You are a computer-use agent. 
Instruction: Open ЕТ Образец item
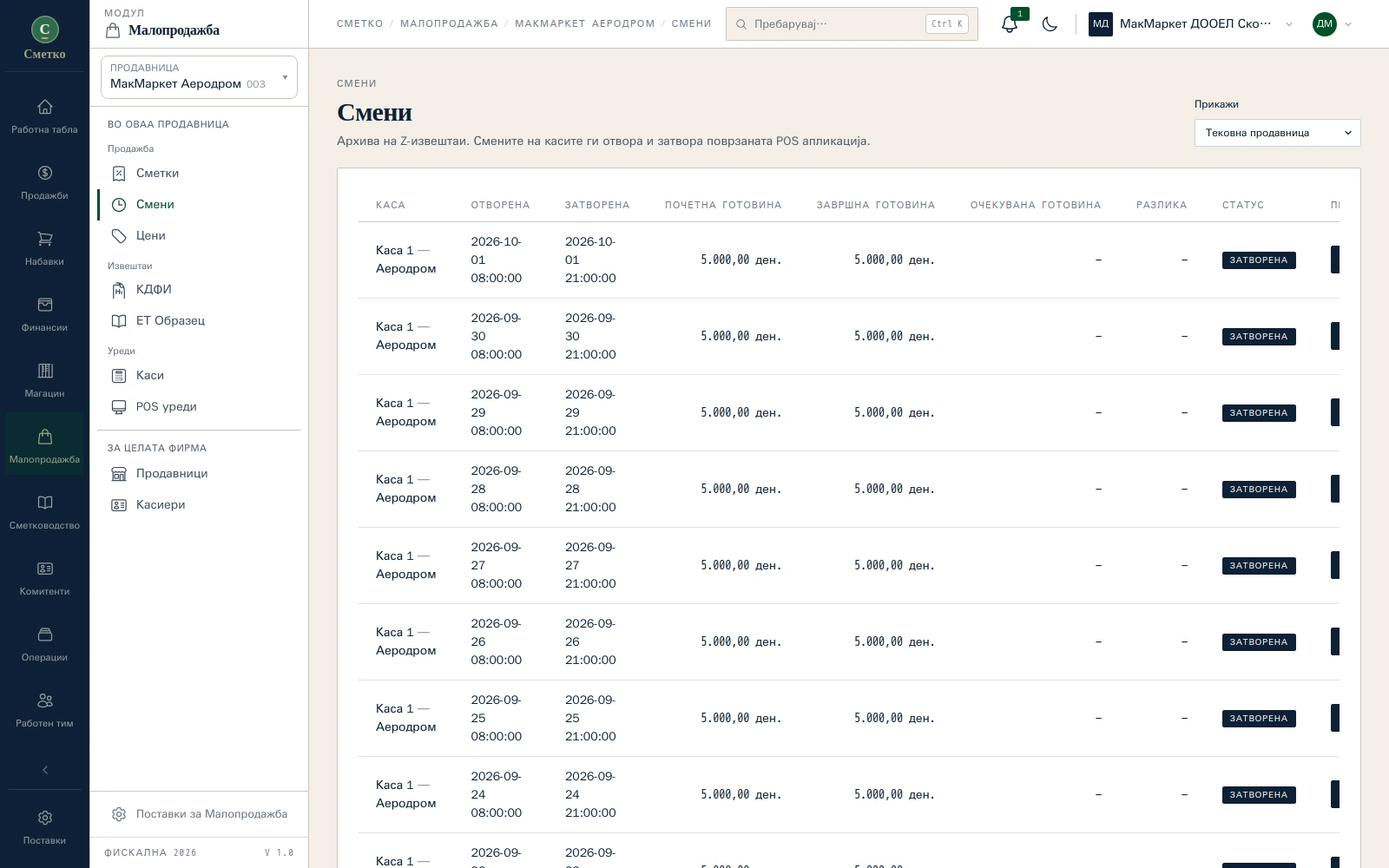[x=199, y=321]
